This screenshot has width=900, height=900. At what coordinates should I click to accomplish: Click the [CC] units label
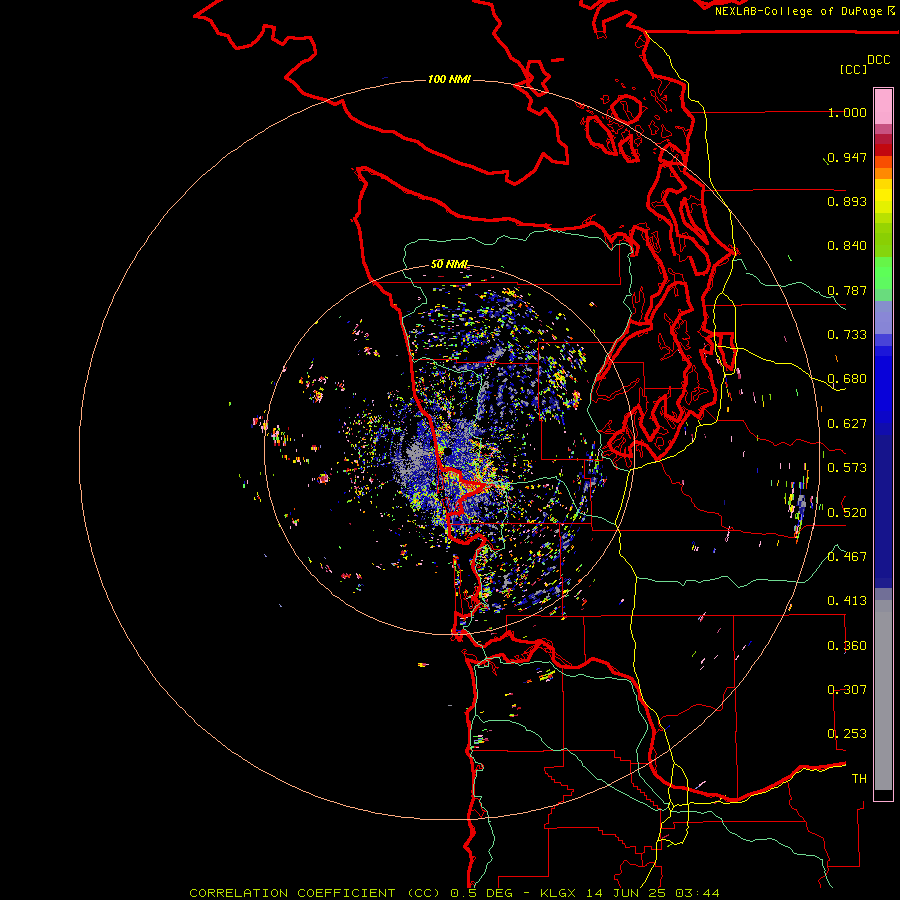pyautogui.click(x=853, y=69)
